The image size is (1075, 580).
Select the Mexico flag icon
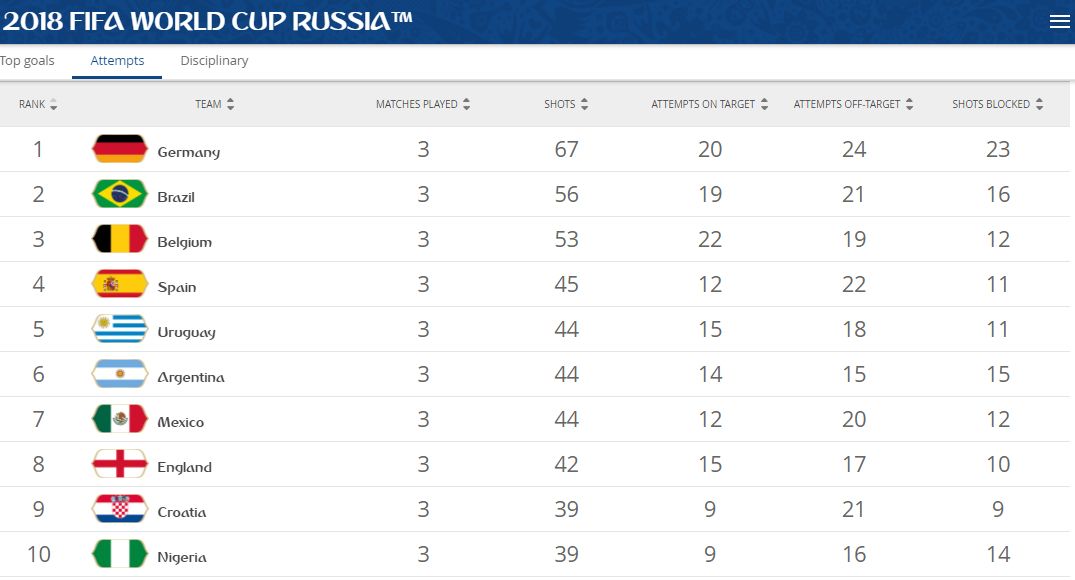(118, 420)
